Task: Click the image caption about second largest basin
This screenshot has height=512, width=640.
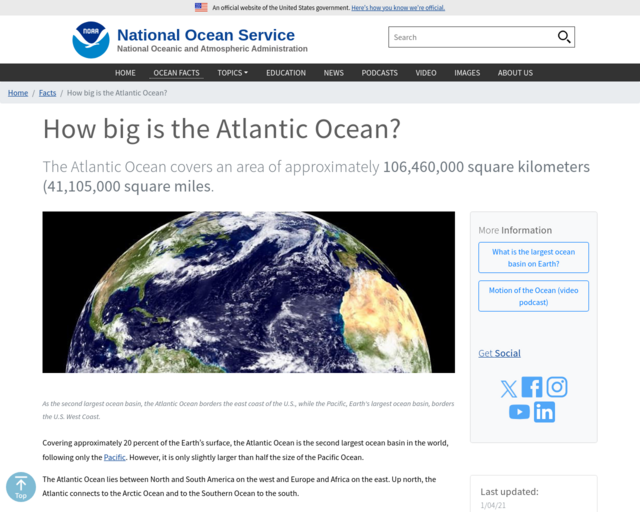Action: point(248,410)
